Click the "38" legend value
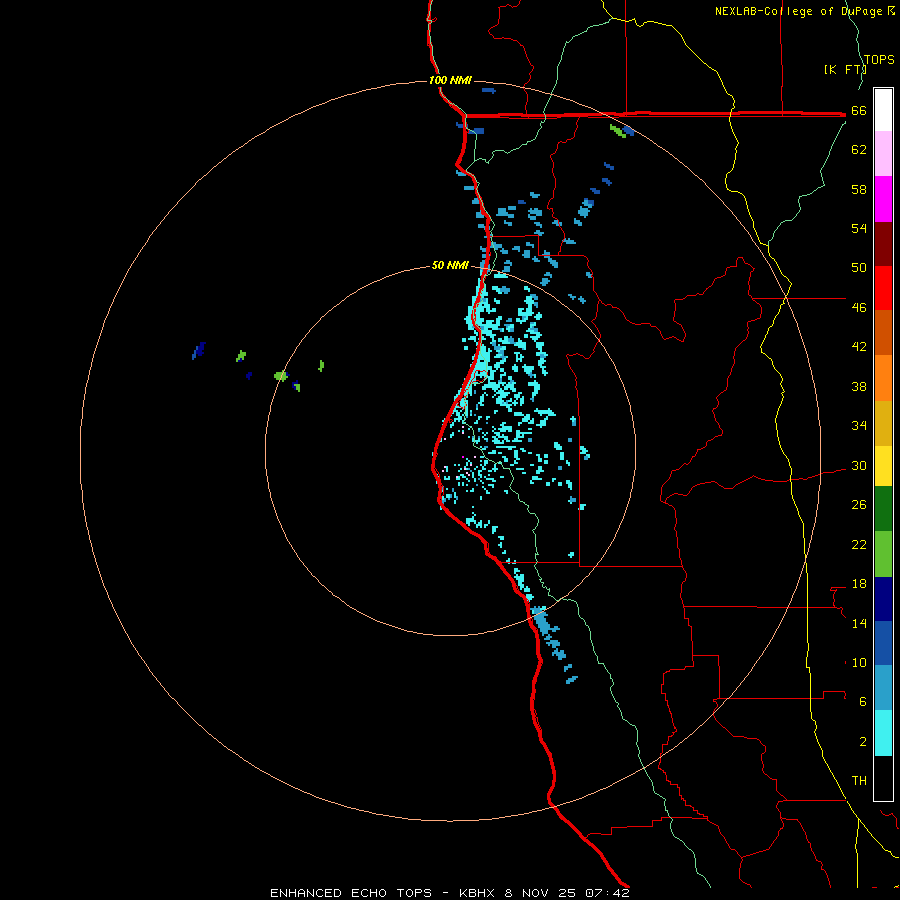This screenshot has width=900, height=900. tap(859, 386)
